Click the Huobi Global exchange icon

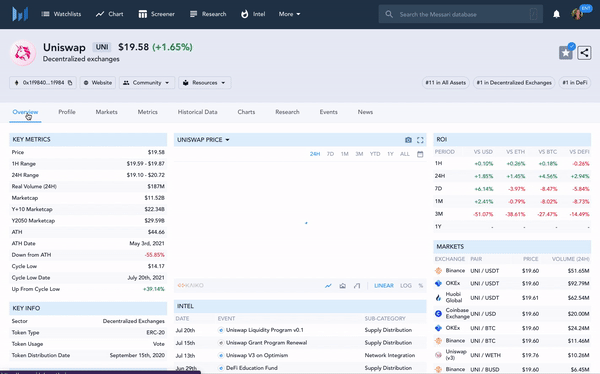(x=439, y=297)
